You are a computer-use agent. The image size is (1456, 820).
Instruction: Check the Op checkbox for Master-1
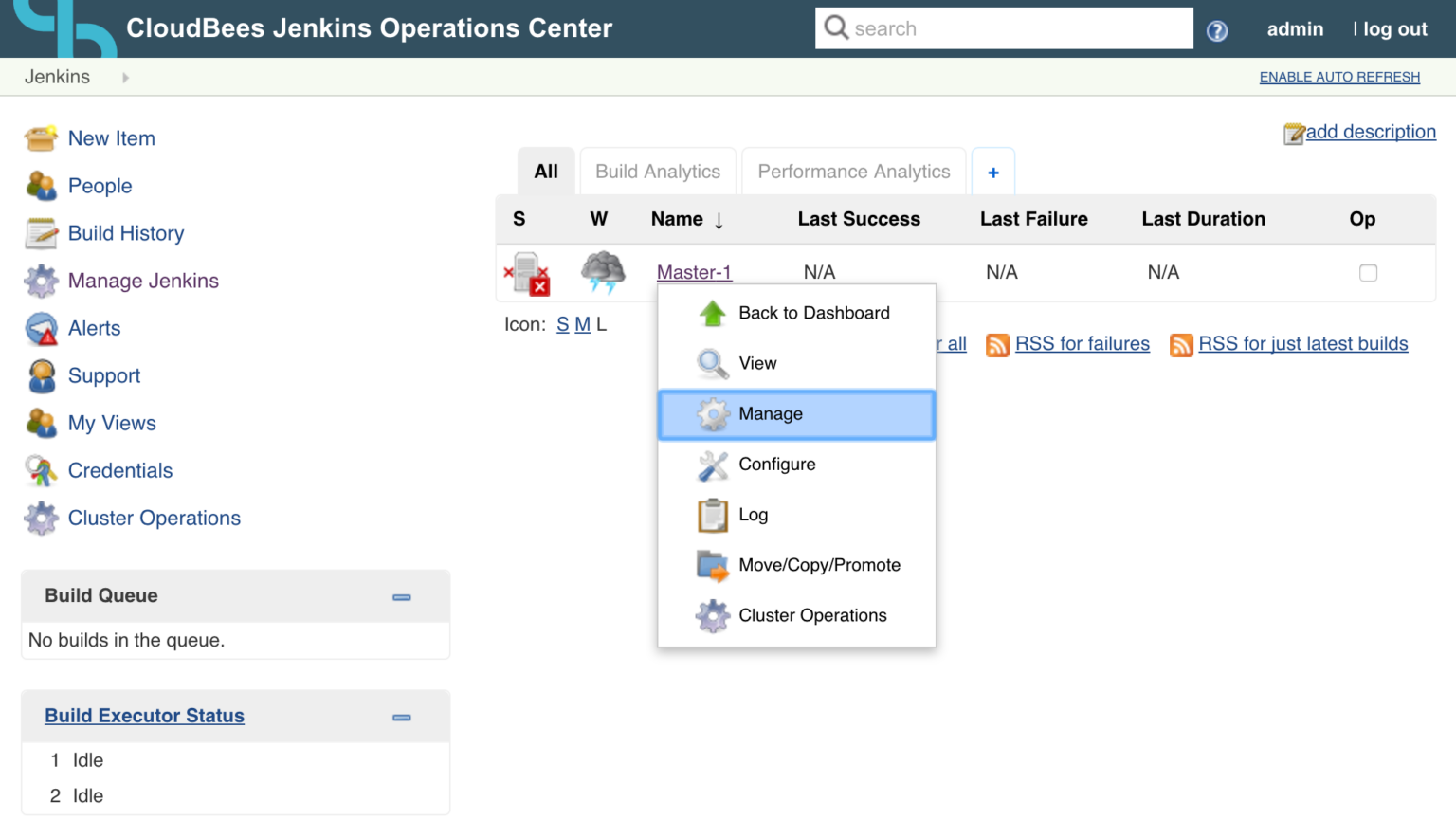(x=1368, y=272)
